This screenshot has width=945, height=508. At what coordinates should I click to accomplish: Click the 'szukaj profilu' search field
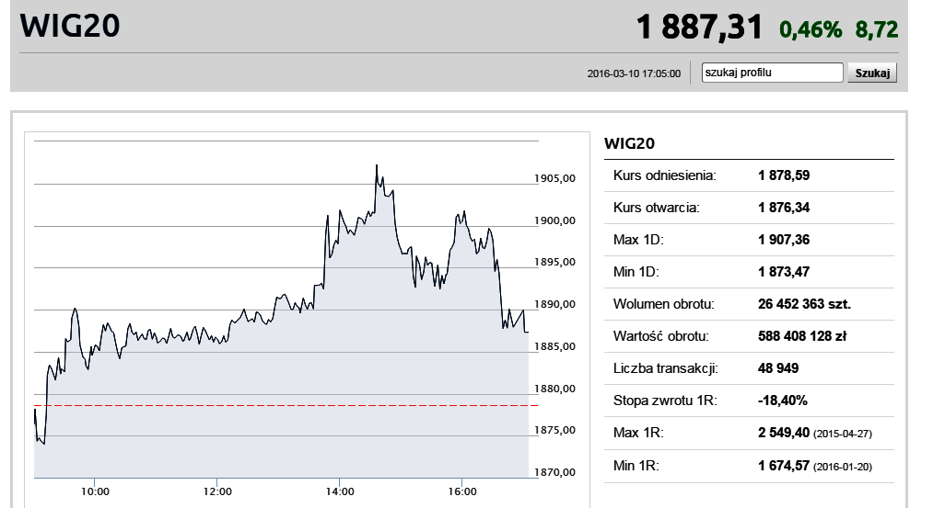pyautogui.click(x=772, y=72)
